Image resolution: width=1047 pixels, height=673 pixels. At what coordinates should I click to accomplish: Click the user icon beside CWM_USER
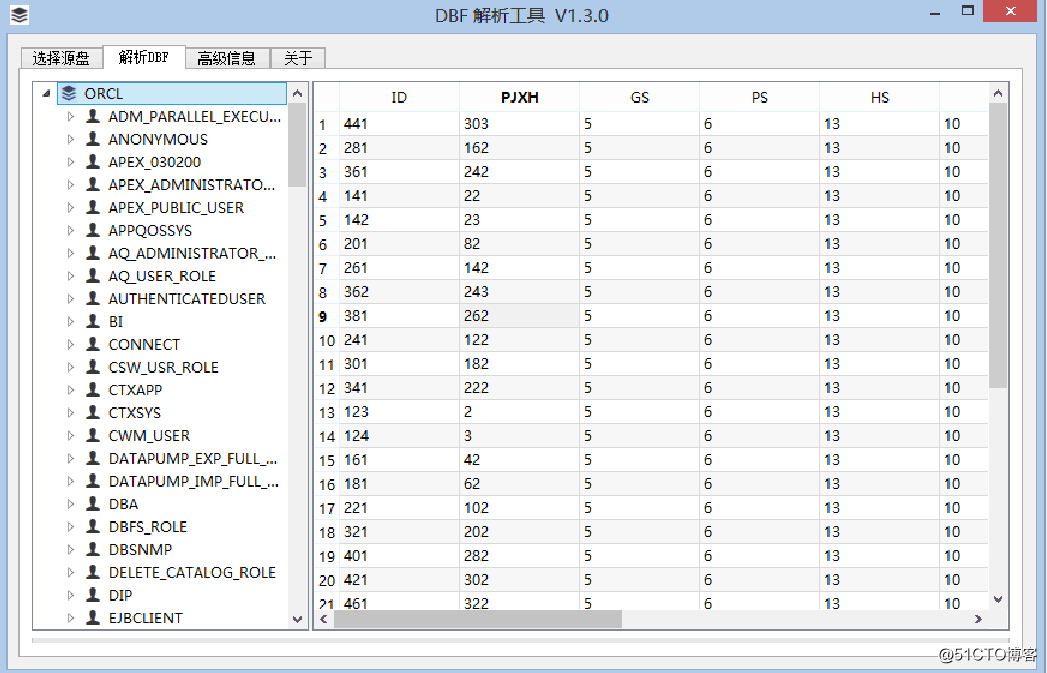coord(93,435)
